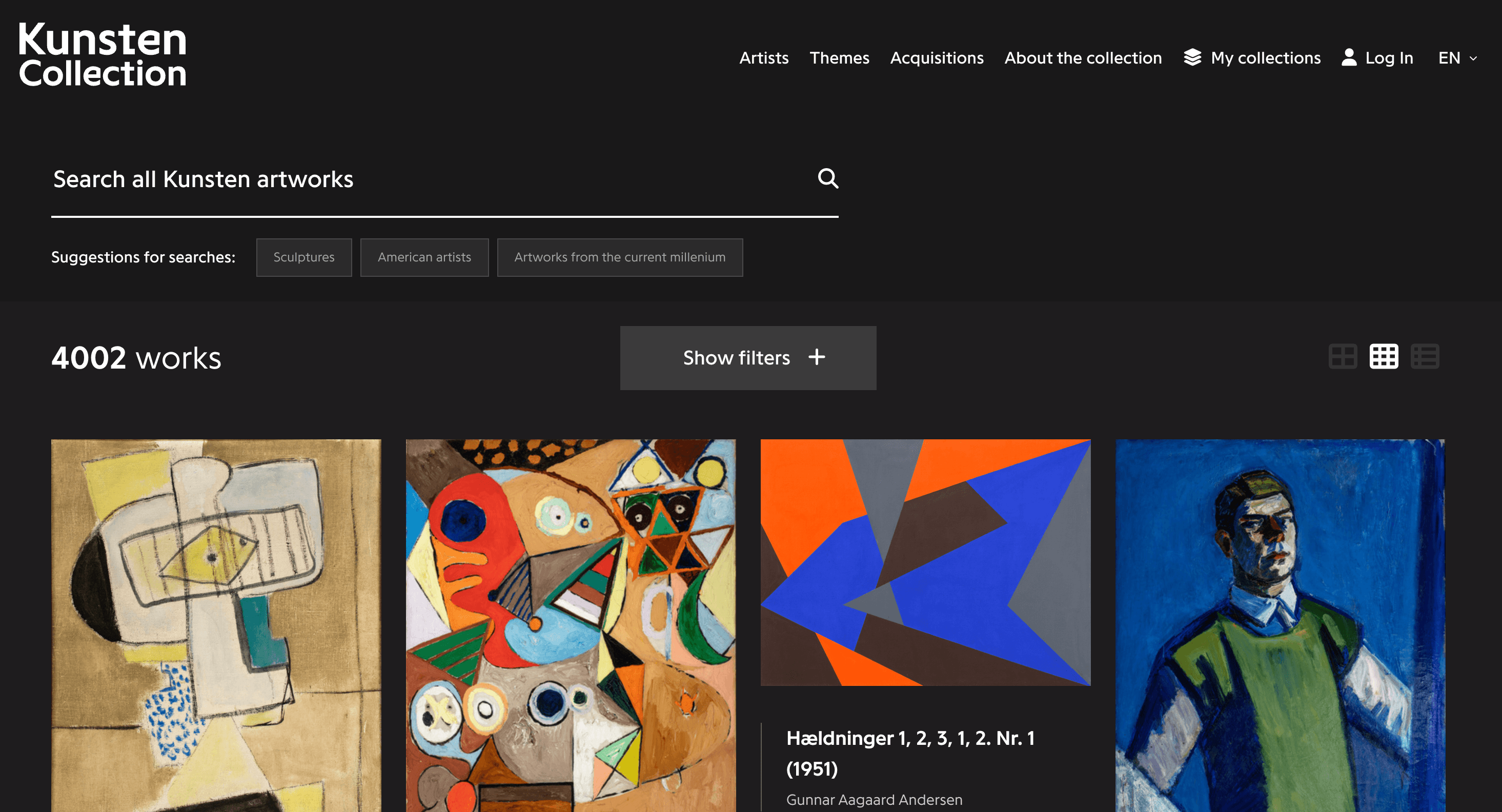Screen dimensions: 1502x812
Task: Click Log In text link
Action: point(1389,58)
